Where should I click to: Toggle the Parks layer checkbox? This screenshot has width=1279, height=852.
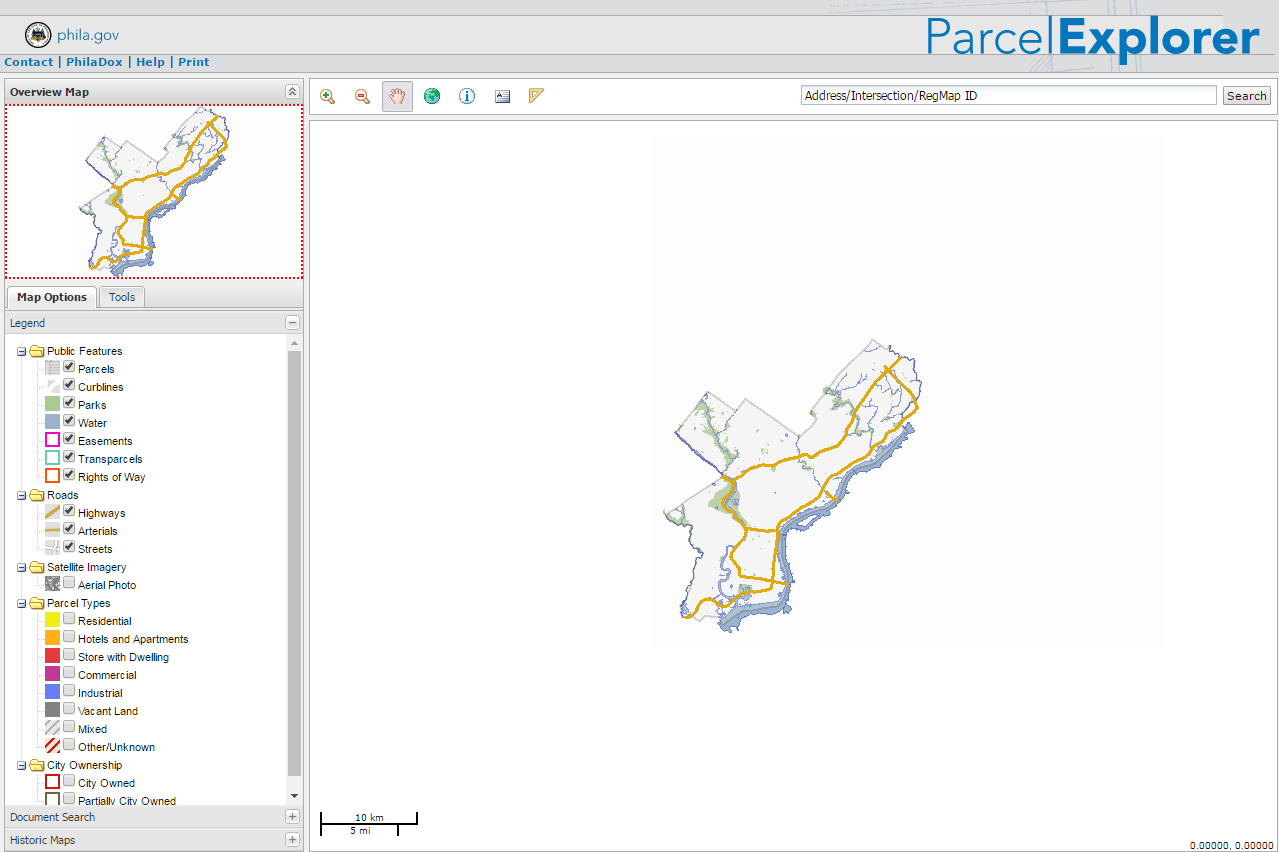pos(69,403)
